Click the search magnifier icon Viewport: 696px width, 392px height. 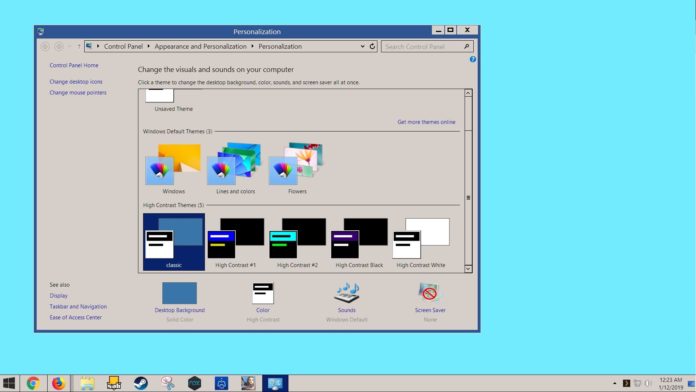(x=467, y=46)
